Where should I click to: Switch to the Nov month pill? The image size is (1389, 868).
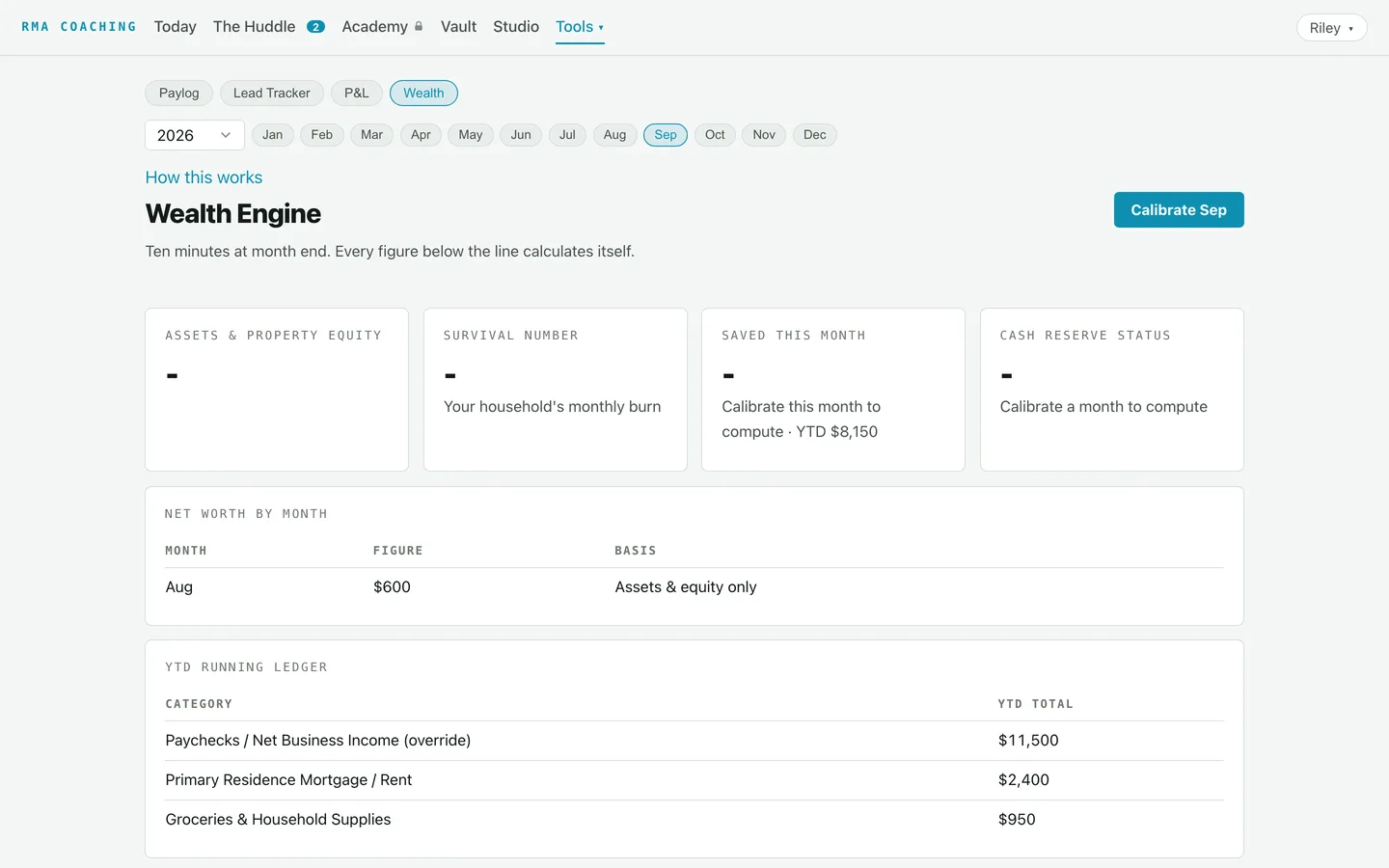(x=764, y=135)
